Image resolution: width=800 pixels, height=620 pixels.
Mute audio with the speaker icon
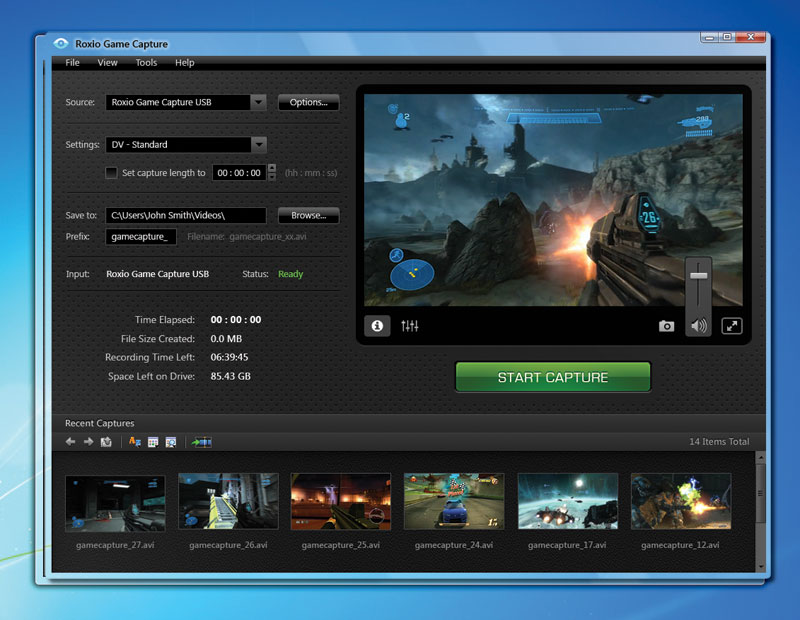point(698,326)
